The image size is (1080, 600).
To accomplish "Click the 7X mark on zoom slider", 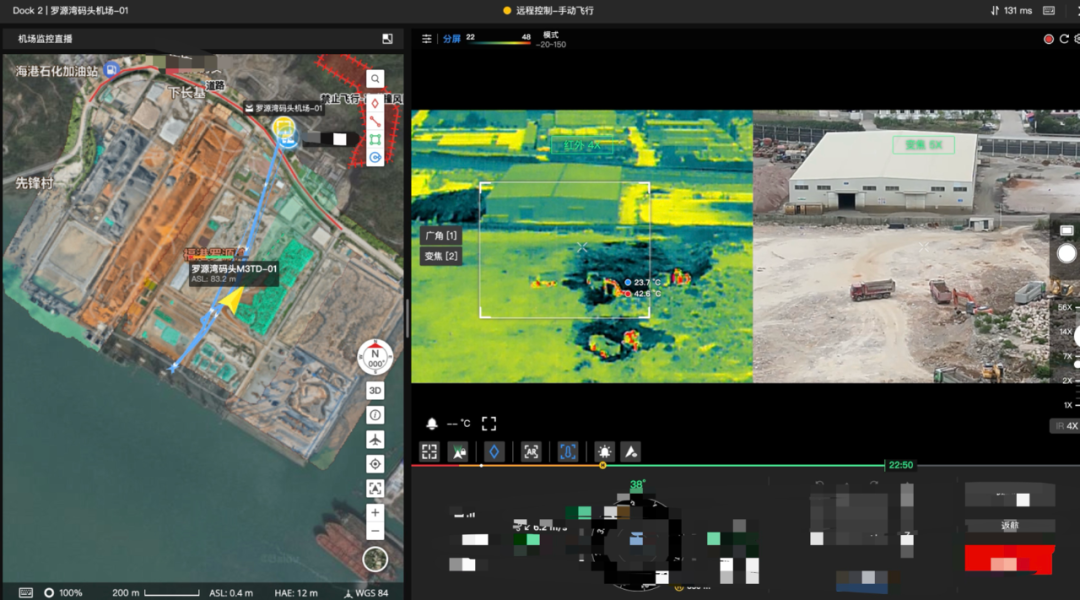I will click(1067, 357).
